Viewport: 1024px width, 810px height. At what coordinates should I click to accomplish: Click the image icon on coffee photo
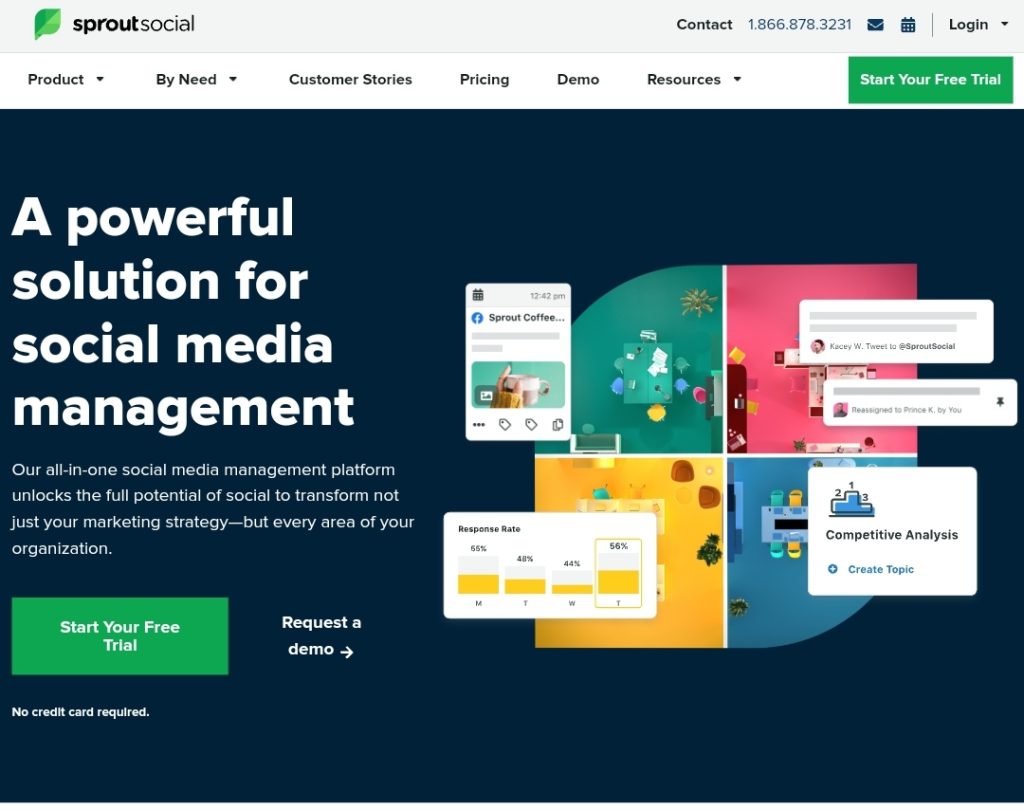487,395
